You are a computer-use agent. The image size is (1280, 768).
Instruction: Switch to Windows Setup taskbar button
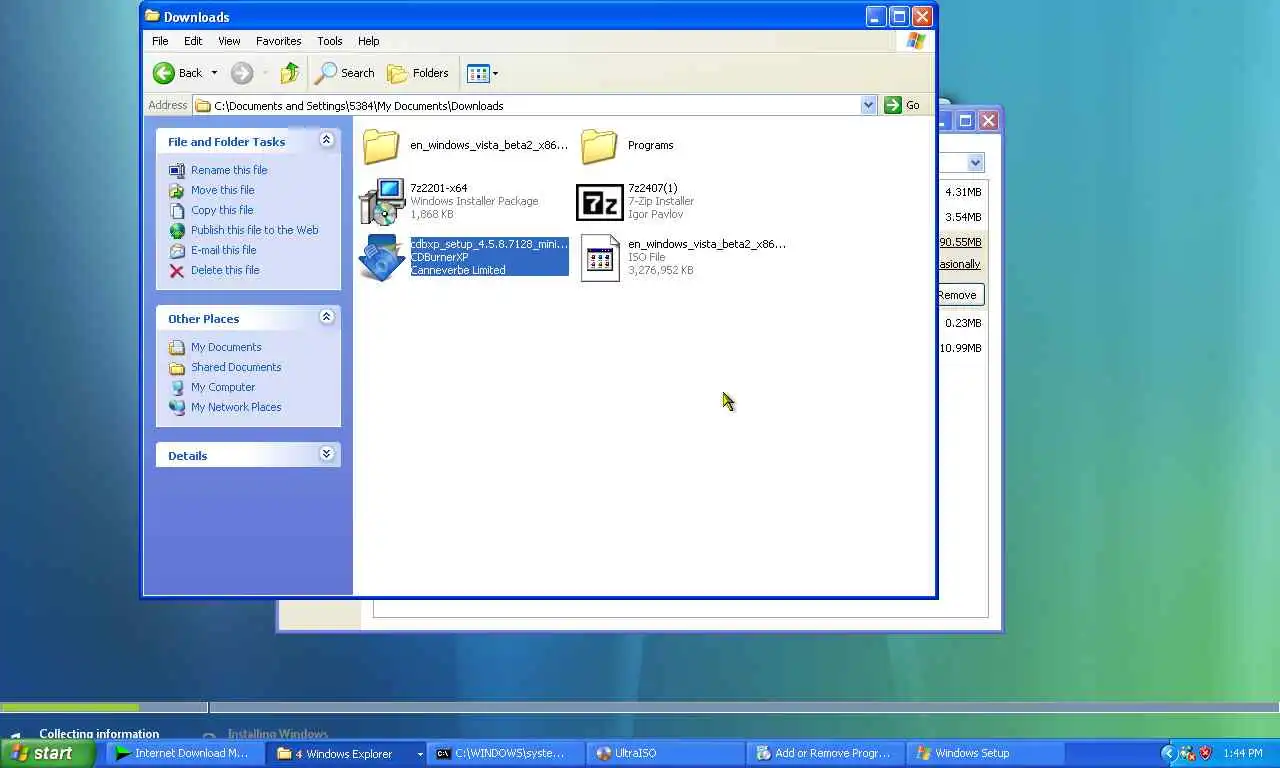click(985, 753)
